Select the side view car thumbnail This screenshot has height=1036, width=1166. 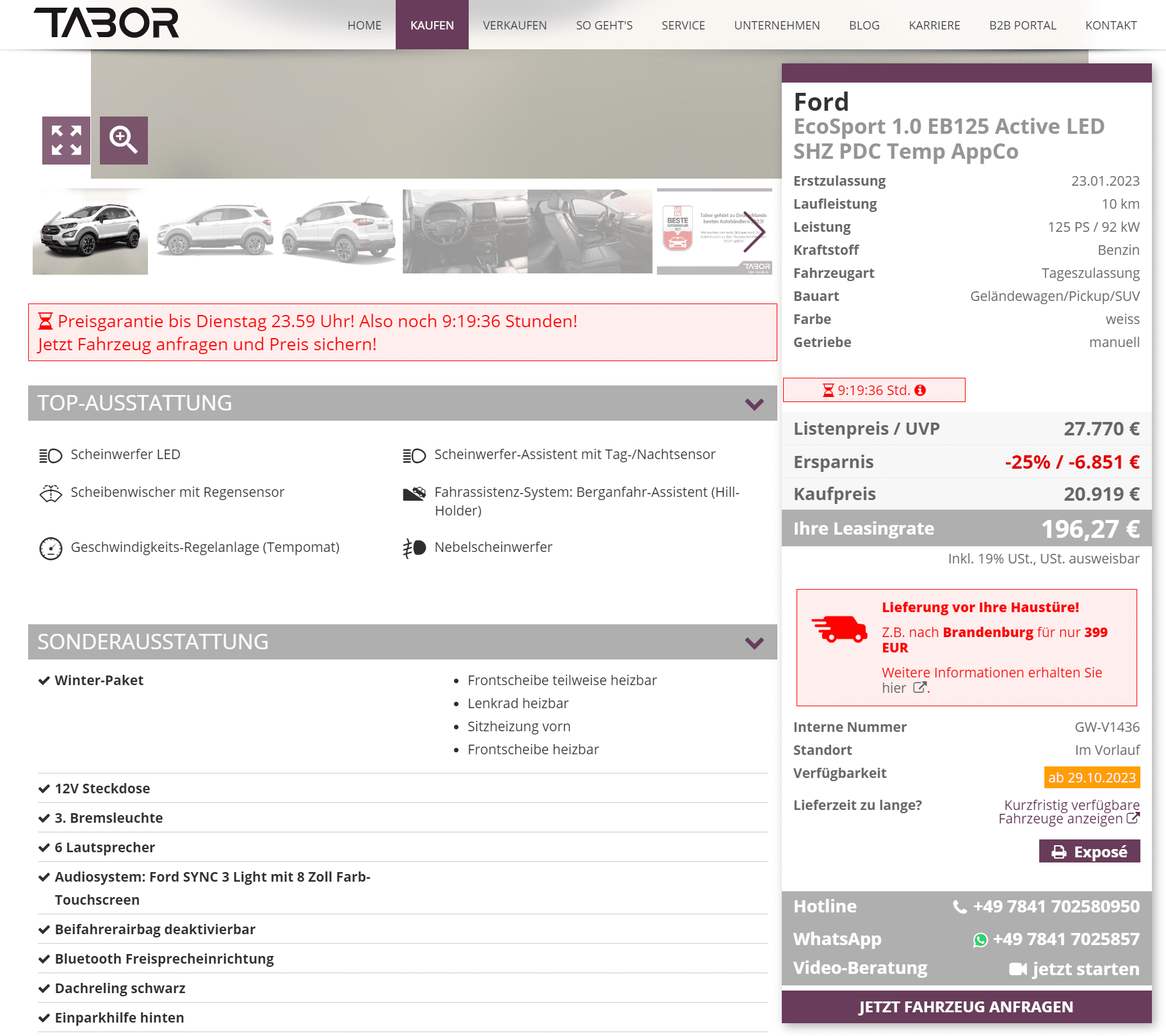[x=215, y=232]
